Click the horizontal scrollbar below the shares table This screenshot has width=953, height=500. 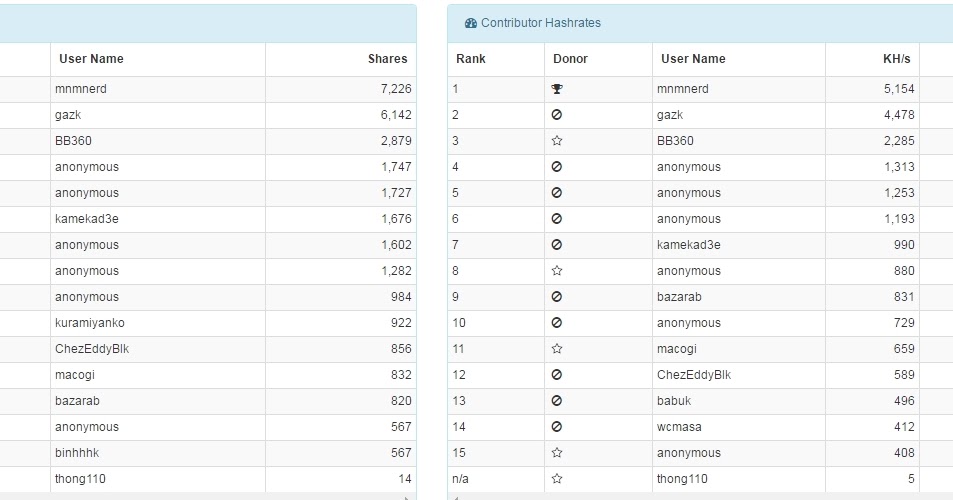click(200, 495)
